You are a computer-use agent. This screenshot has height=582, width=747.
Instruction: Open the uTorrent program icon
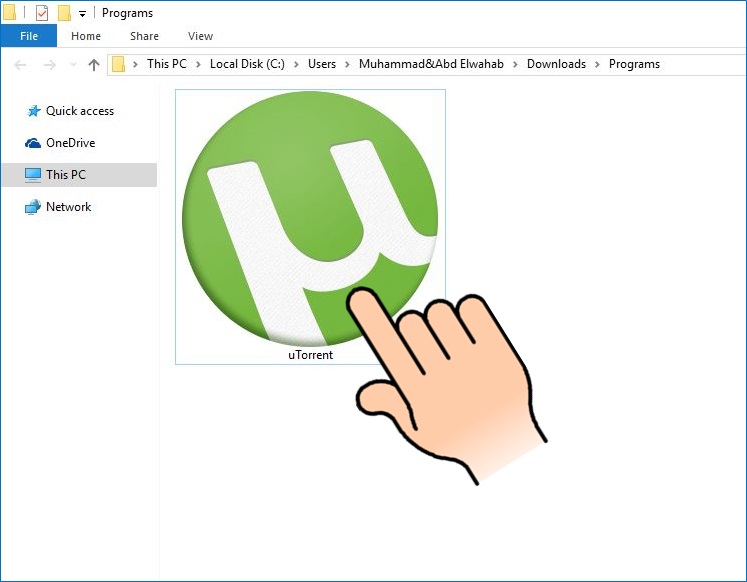[x=310, y=219]
